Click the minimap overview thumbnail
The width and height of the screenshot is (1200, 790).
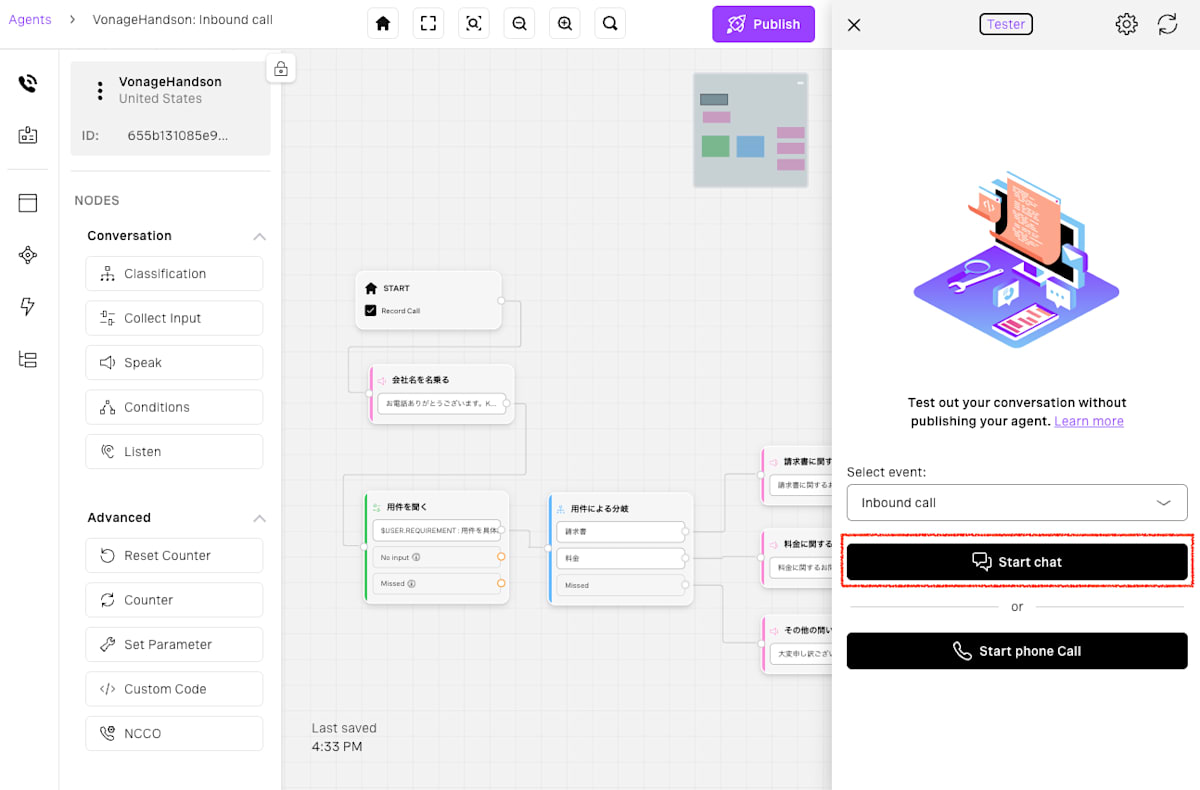751,130
